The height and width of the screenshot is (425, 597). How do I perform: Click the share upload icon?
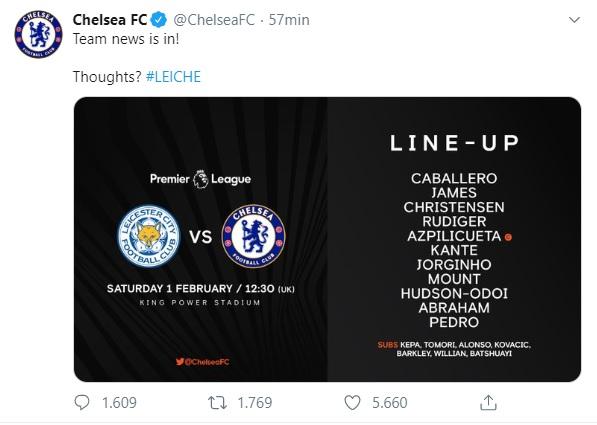click(x=488, y=402)
